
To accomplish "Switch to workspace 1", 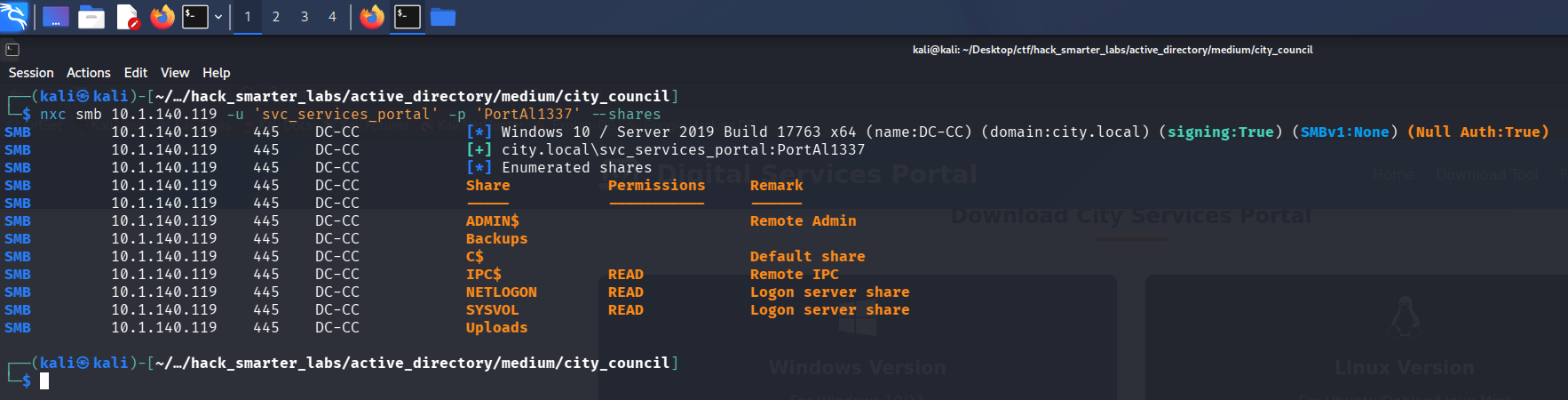I will pos(248,16).
